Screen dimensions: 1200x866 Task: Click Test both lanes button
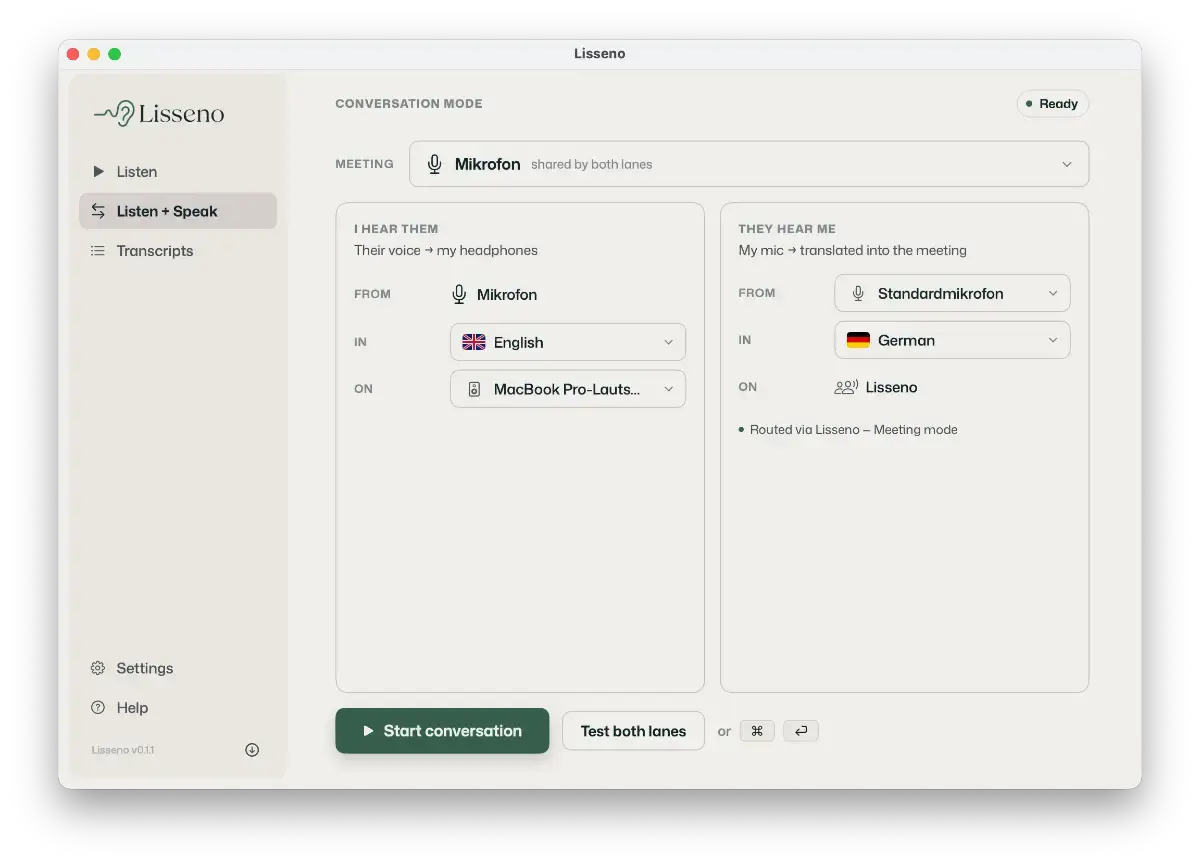633,731
